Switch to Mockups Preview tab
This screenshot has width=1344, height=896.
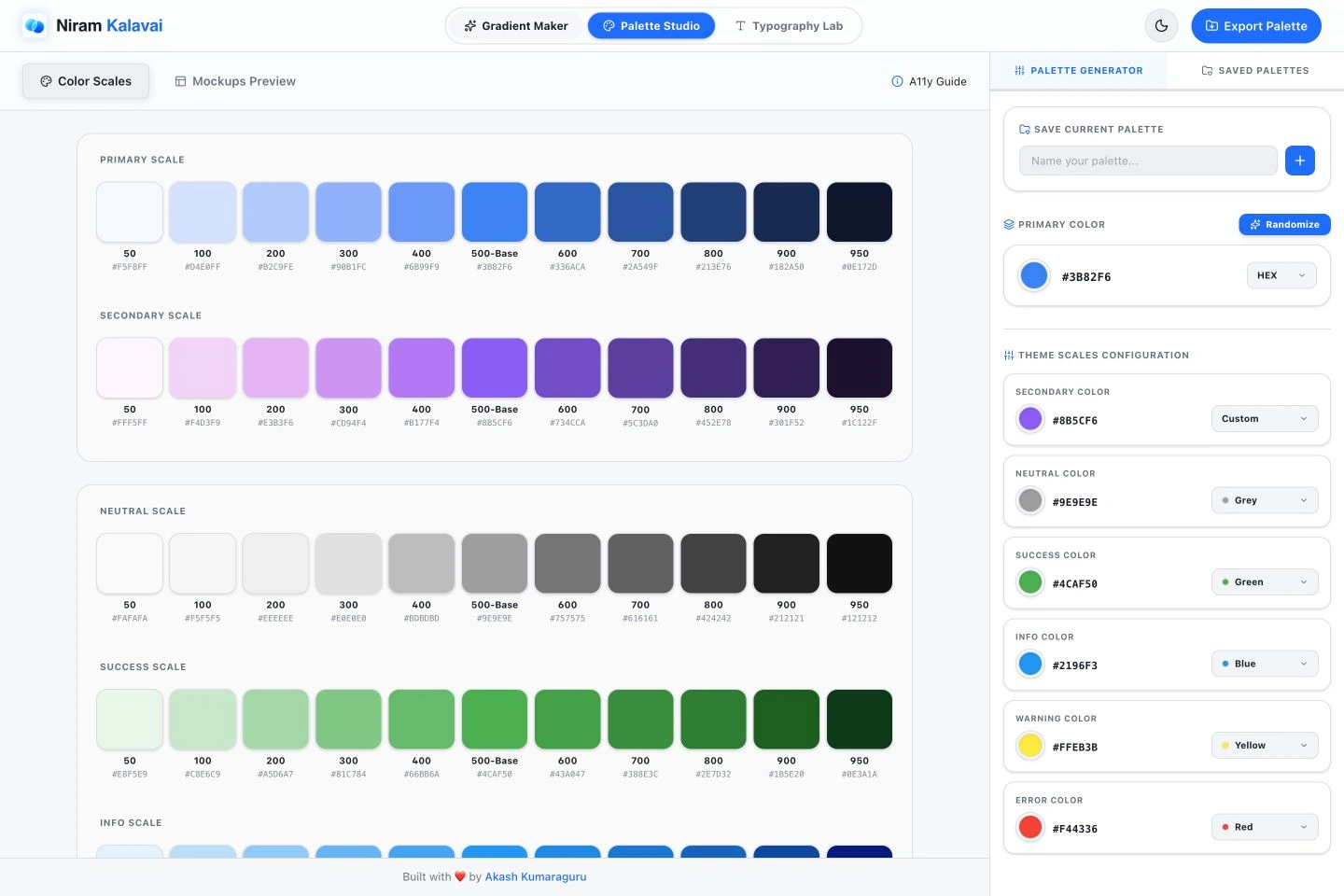pos(235,81)
